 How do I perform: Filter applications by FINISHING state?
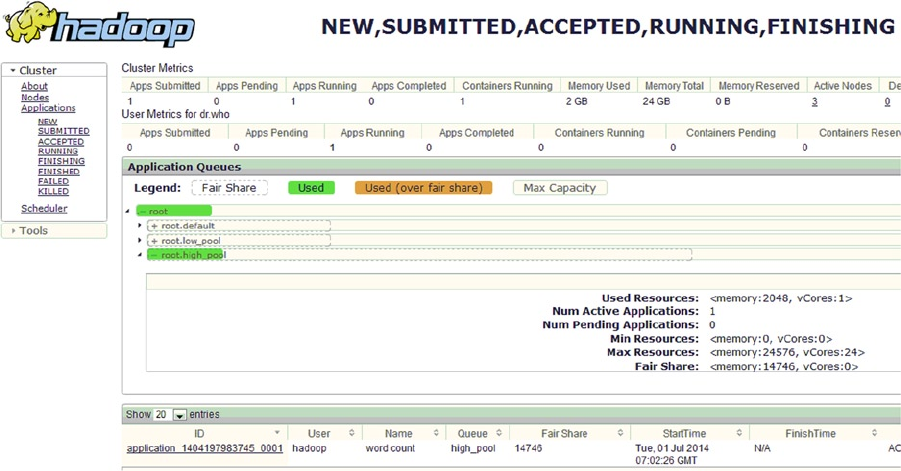tap(61, 161)
